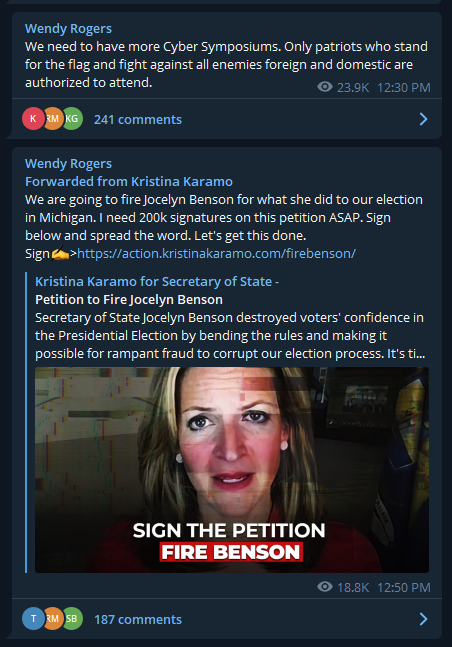
Task: Click the 12:50 PM timestamp
Action: click(x=404, y=587)
